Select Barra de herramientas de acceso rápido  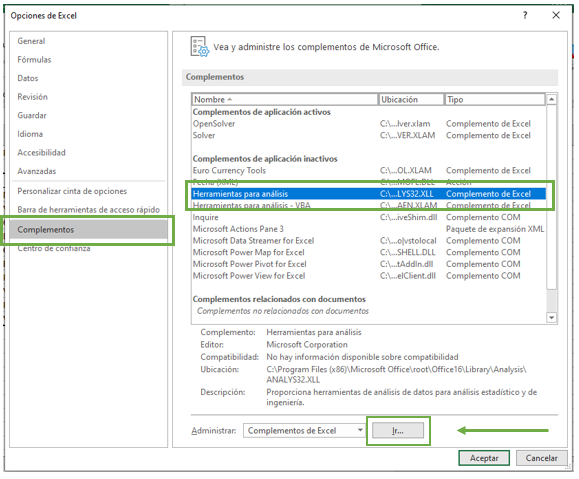pos(89,210)
